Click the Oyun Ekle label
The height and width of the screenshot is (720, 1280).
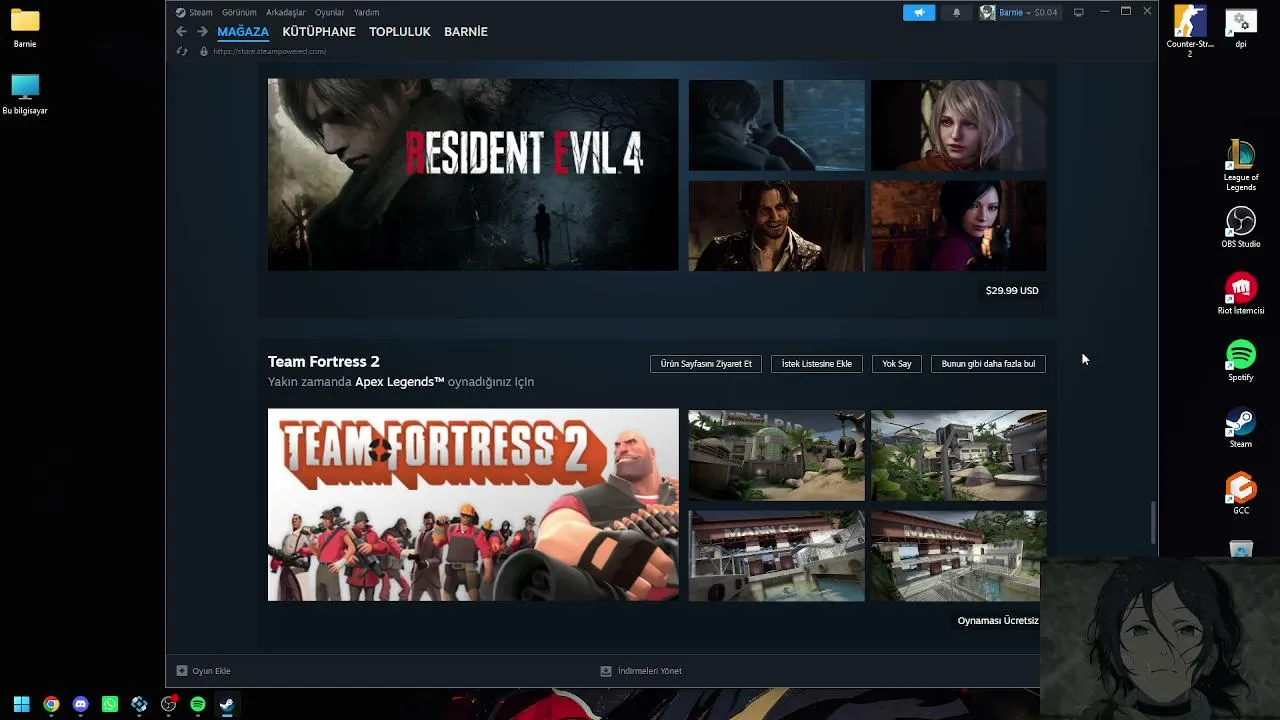coord(211,671)
